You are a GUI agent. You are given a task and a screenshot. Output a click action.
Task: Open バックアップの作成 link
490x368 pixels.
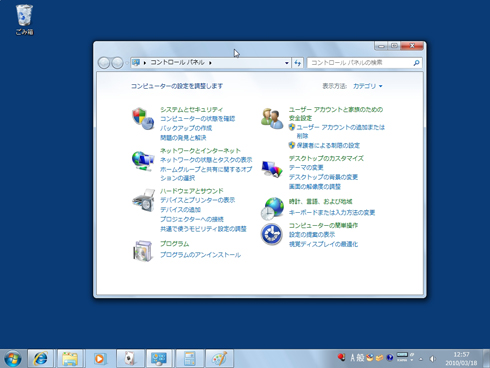[186, 128]
